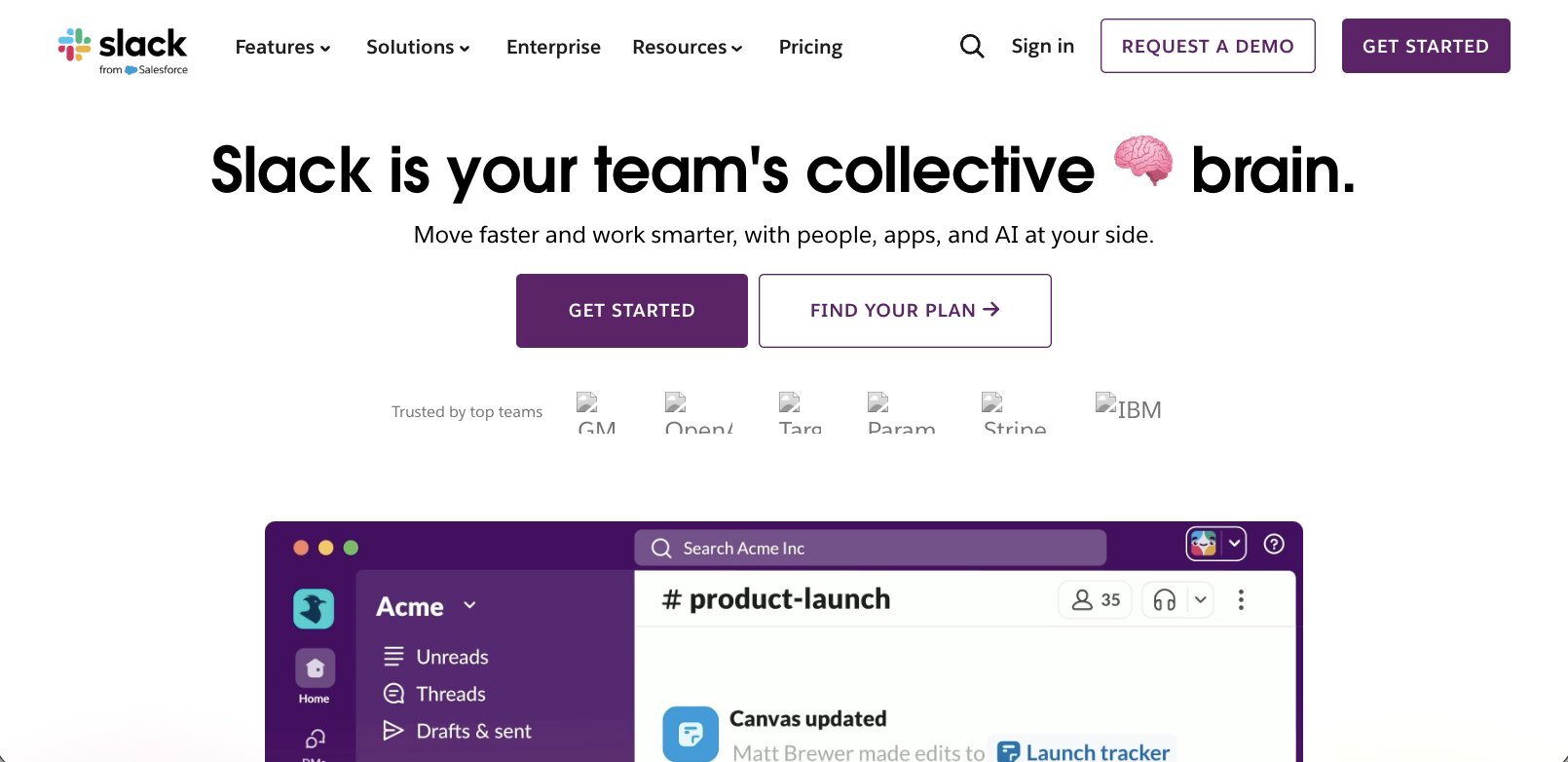Click the green window dot in mockup
The height and width of the screenshot is (762, 1568).
(352, 548)
